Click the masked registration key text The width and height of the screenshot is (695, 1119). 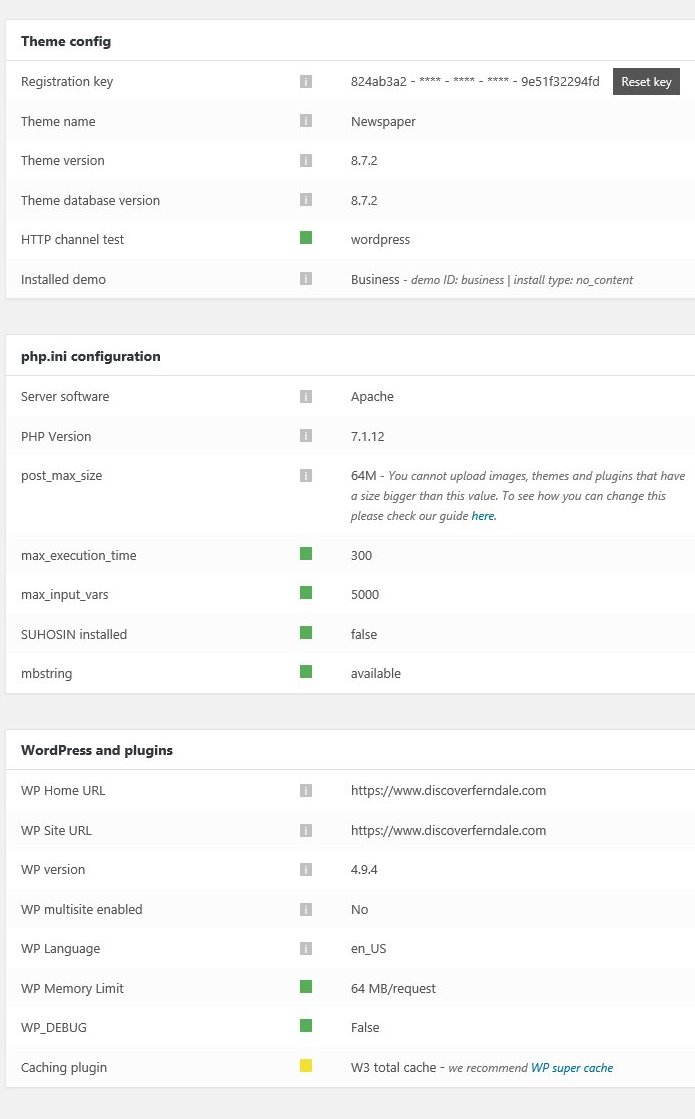pyautogui.click(x=475, y=82)
